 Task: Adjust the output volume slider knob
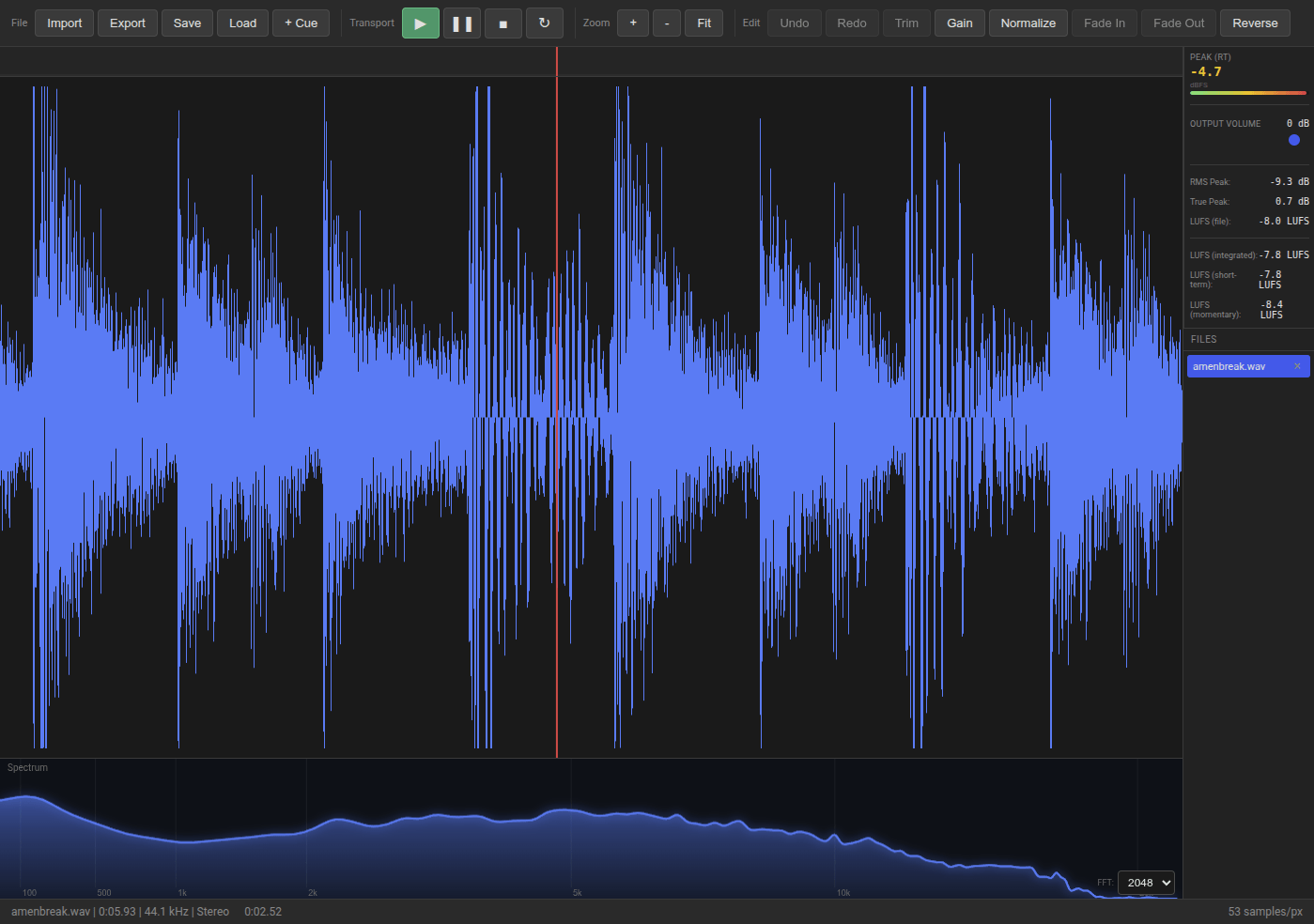(1294, 140)
